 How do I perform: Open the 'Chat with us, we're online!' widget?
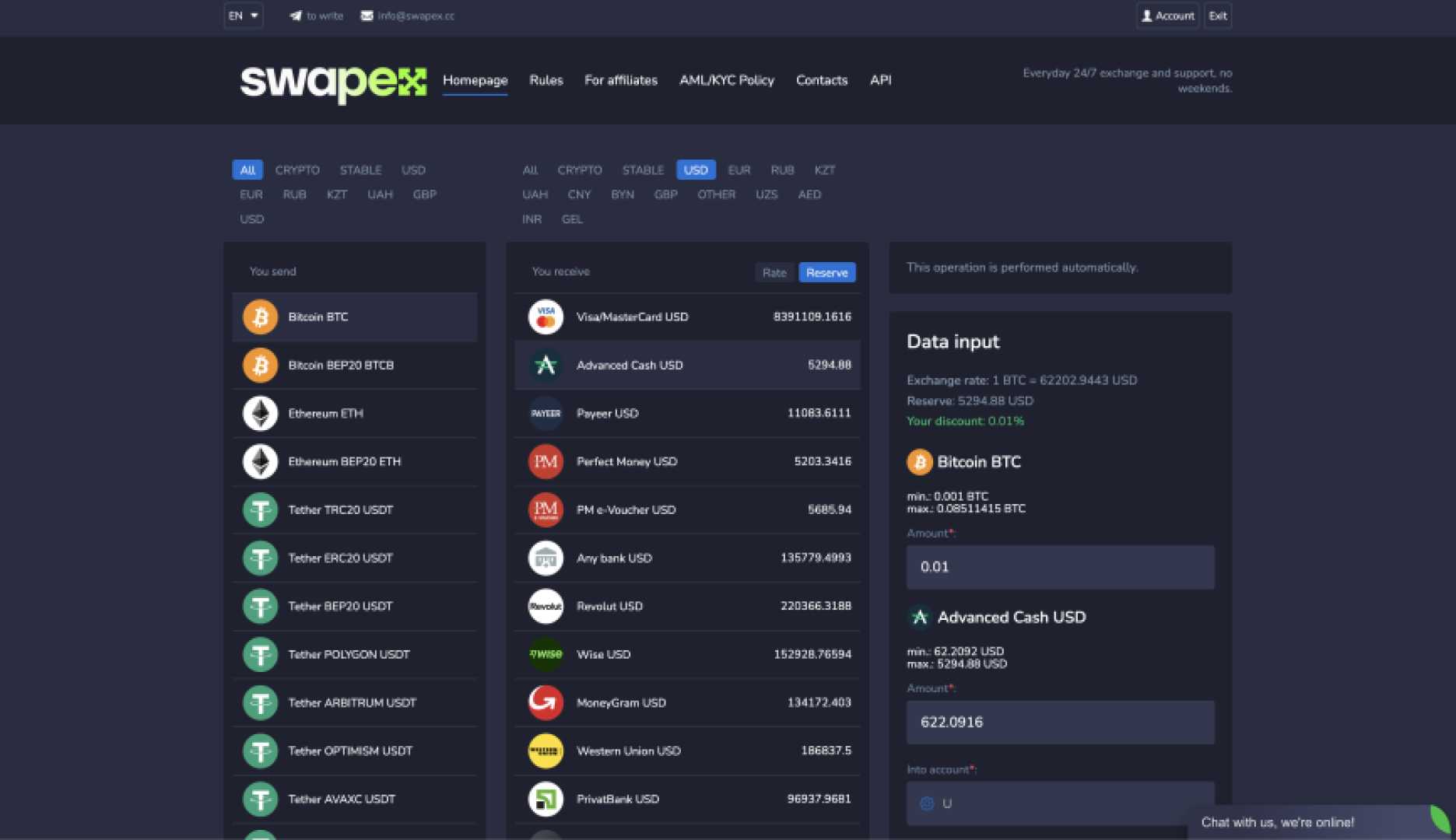(1319, 822)
